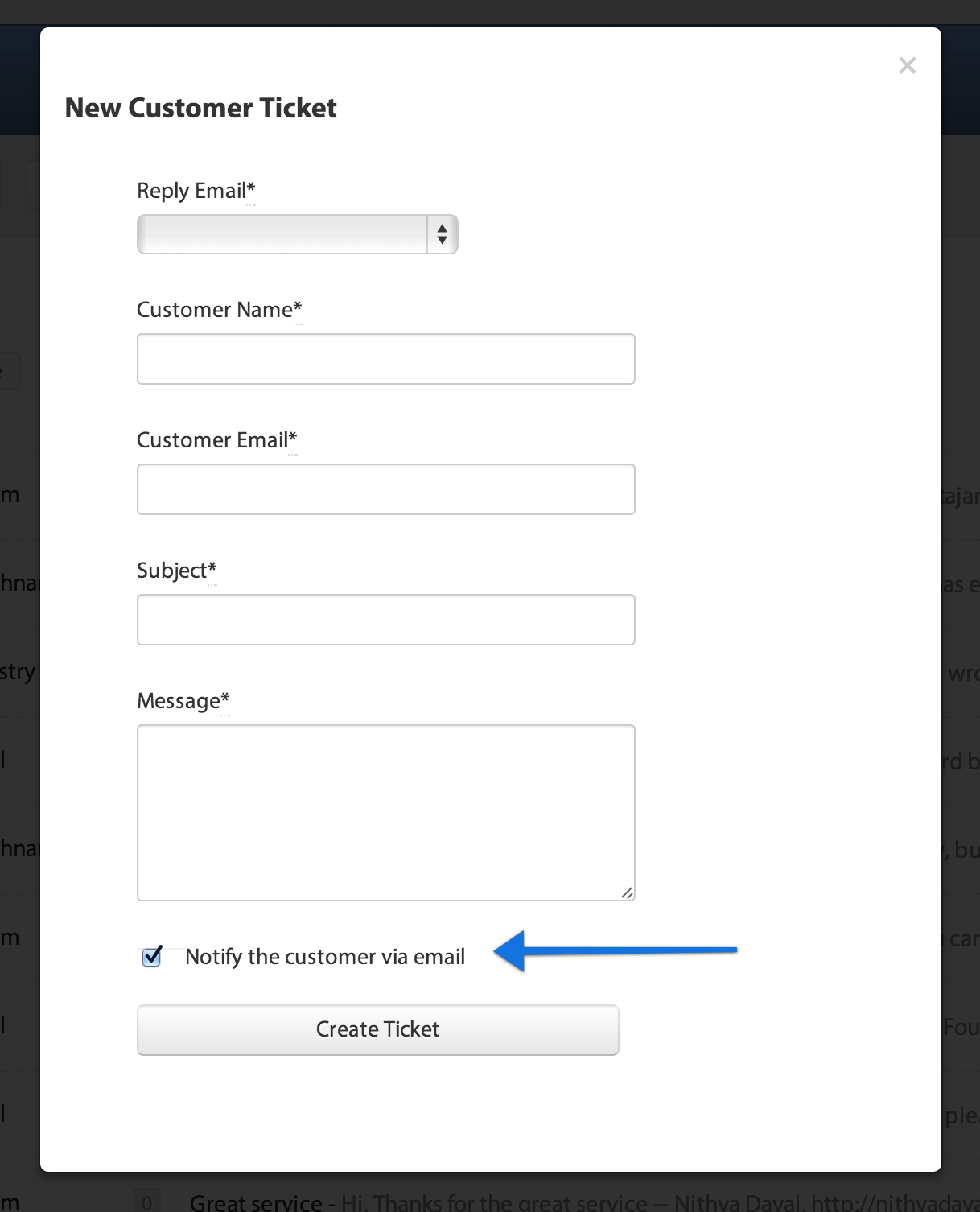This screenshot has width=980, height=1212.
Task: Click the 'Notify the customer via email' label
Action: (x=325, y=957)
